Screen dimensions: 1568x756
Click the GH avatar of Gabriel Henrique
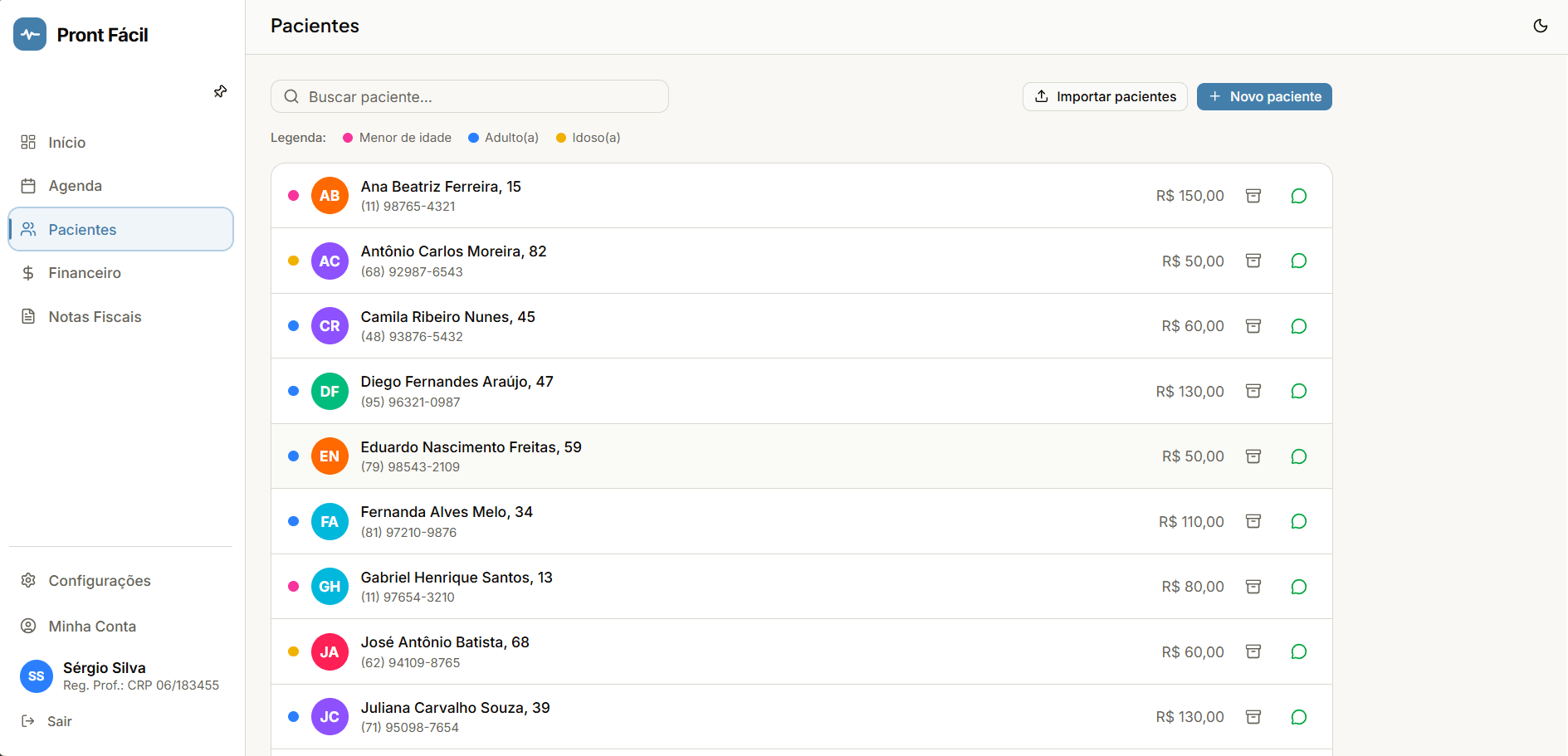pos(330,587)
